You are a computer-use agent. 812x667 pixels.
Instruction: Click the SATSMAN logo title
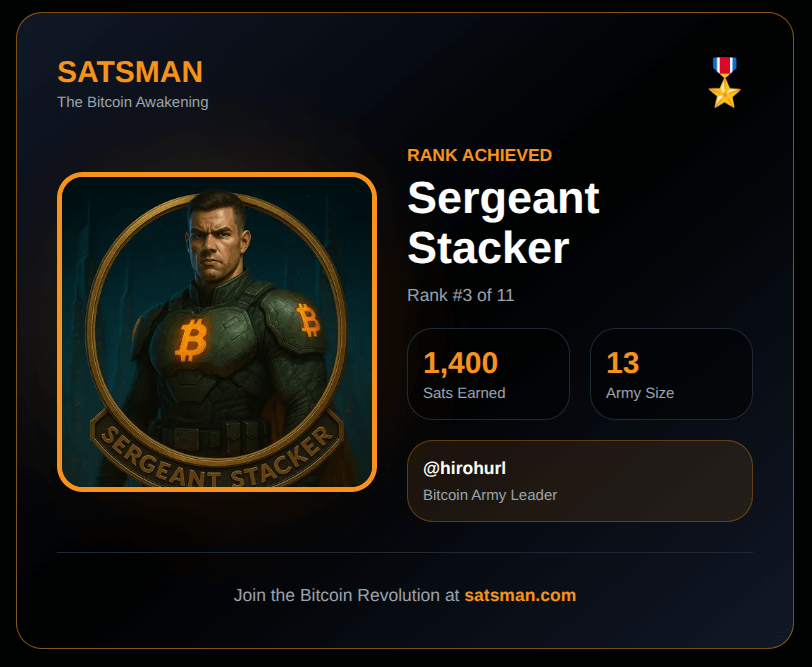[x=130, y=72]
